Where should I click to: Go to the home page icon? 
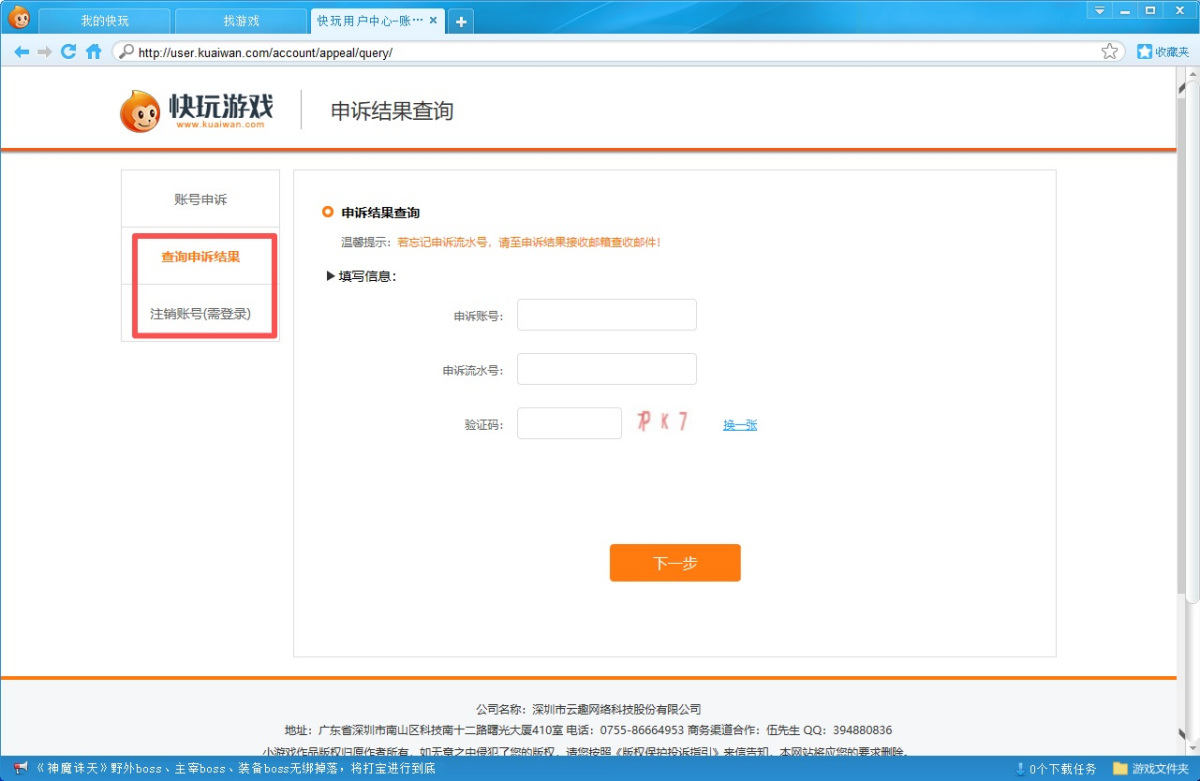pyautogui.click(x=94, y=52)
